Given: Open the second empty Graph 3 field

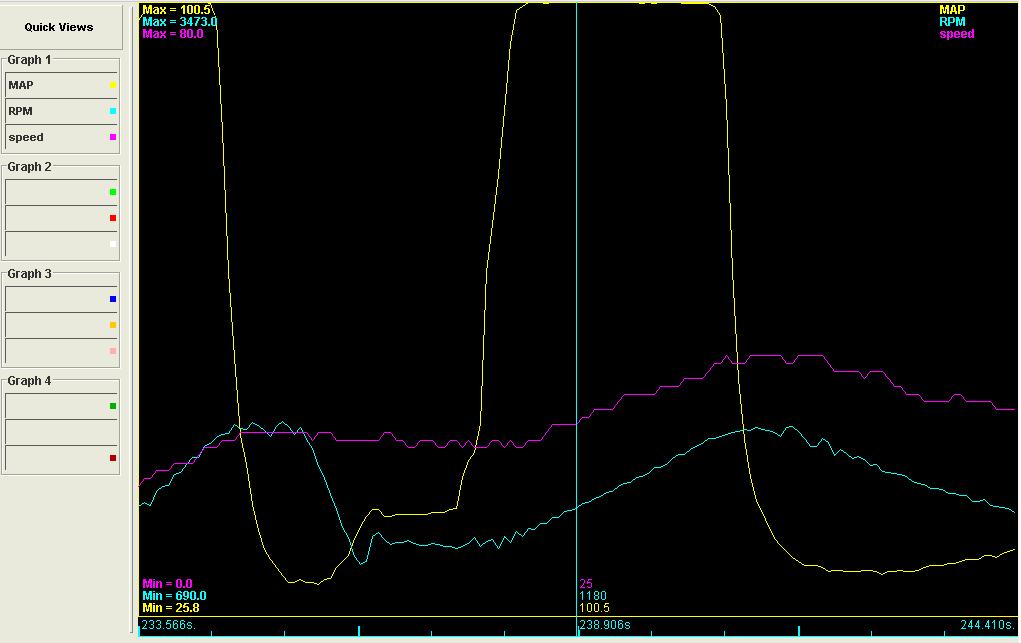Looking at the screenshot, I should pos(61,325).
